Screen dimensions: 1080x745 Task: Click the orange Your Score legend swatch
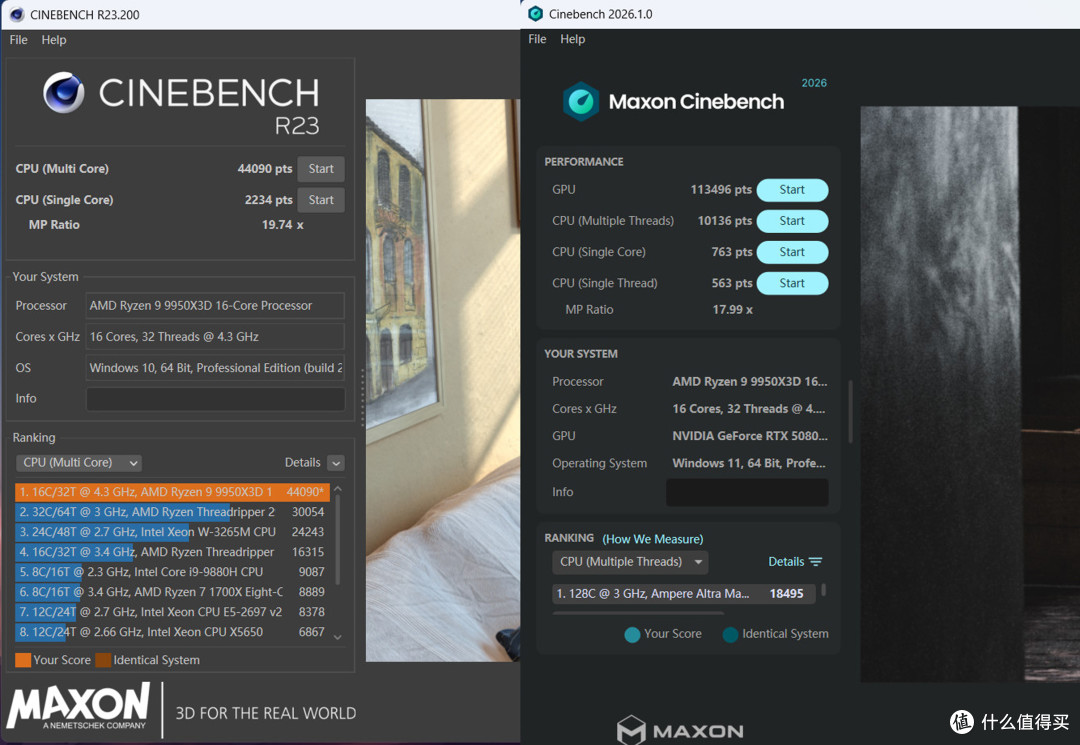click(x=23, y=660)
